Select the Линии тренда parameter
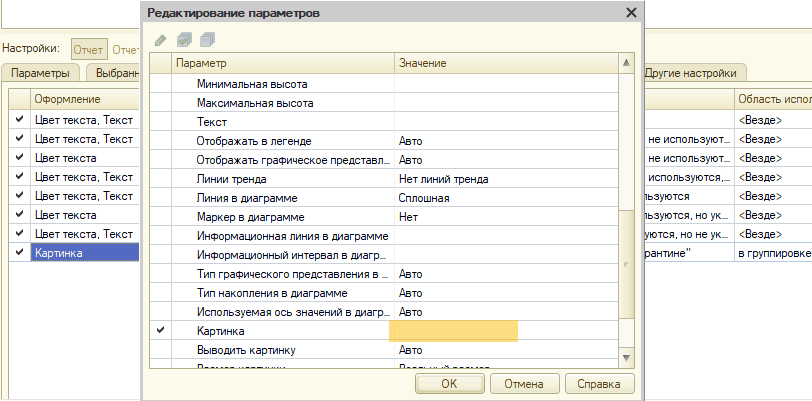The width and height of the screenshot is (812, 401). click(231, 179)
